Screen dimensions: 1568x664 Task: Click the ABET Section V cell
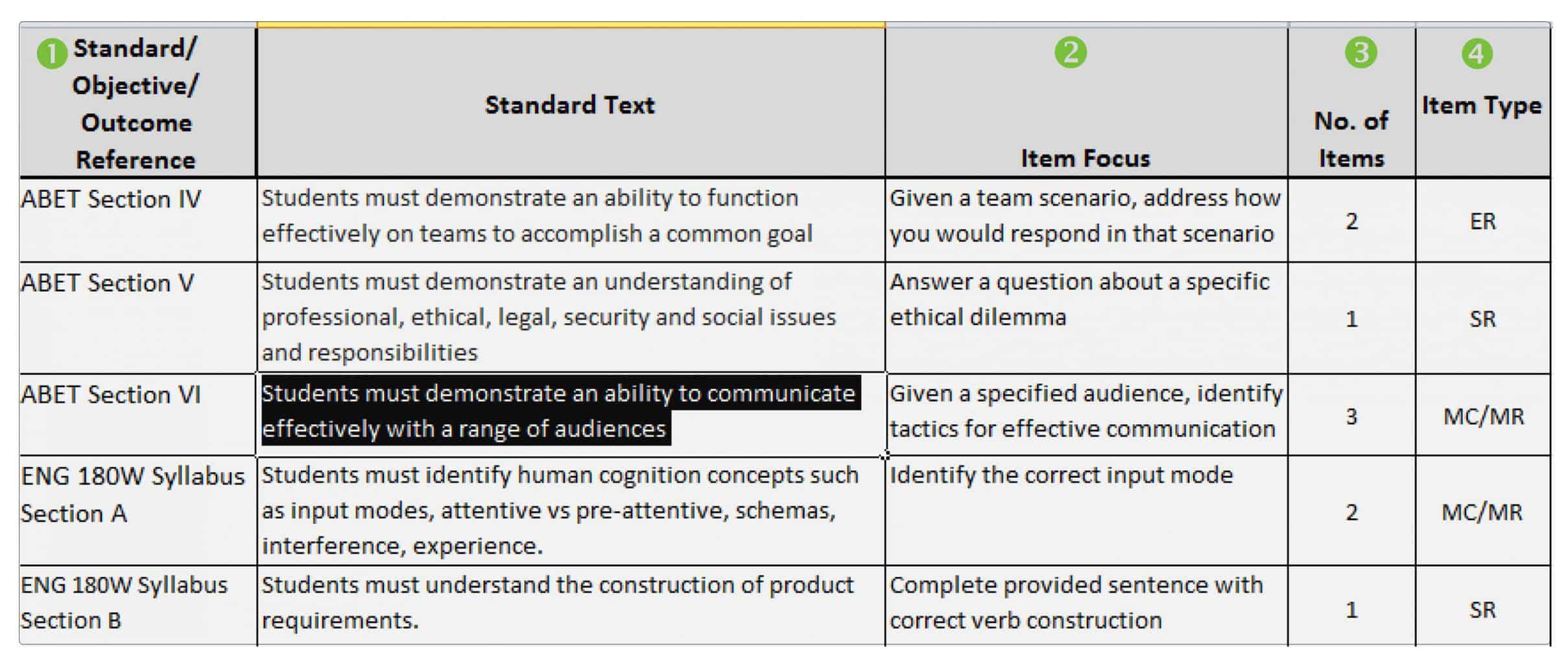pos(138,318)
